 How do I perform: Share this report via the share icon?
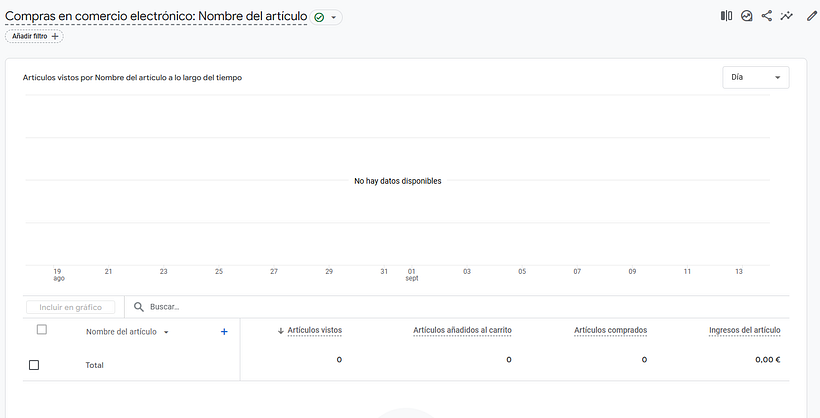pyautogui.click(x=767, y=16)
